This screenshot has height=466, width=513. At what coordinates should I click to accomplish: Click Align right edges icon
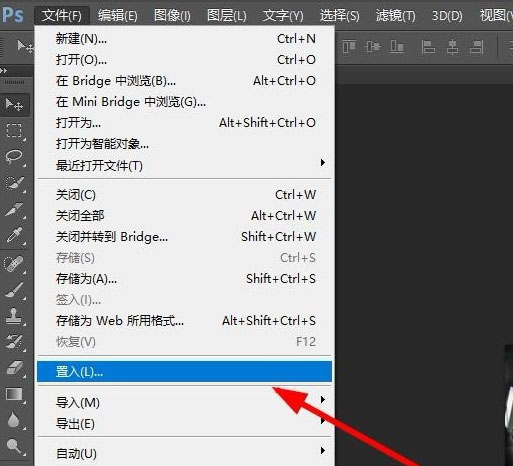coord(477,47)
